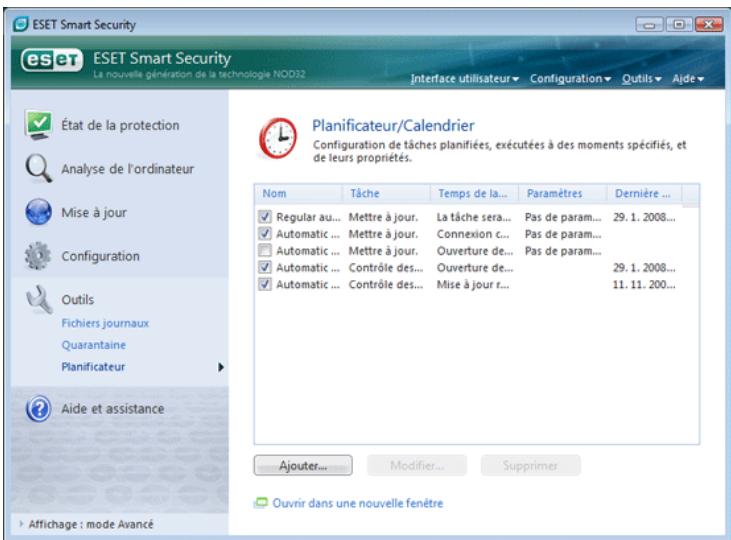Viewport: 731px width, 540px height.
Task: Toggle checkbox of task dated 11. 11. 200...
Action: tap(264, 284)
